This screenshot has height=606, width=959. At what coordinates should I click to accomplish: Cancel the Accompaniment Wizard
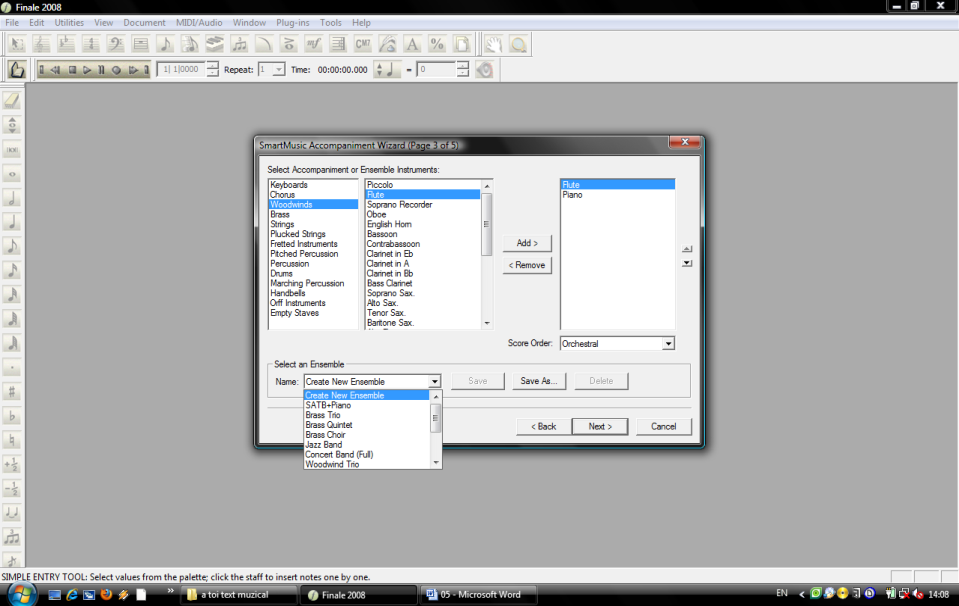pyautogui.click(x=664, y=427)
